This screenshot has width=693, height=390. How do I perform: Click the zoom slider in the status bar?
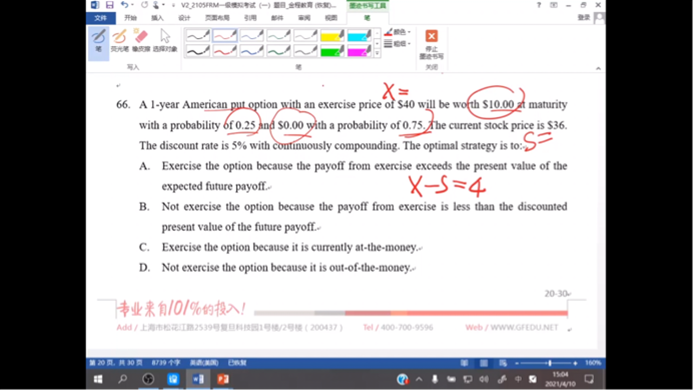pos(546,363)
